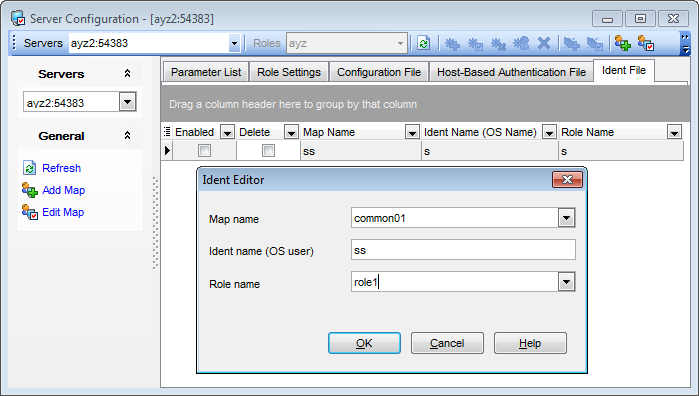This screenshot has width=699, height=396.
Task: Click toolbar overflow double-arrow chevron
Action: (x=685, y=37)
